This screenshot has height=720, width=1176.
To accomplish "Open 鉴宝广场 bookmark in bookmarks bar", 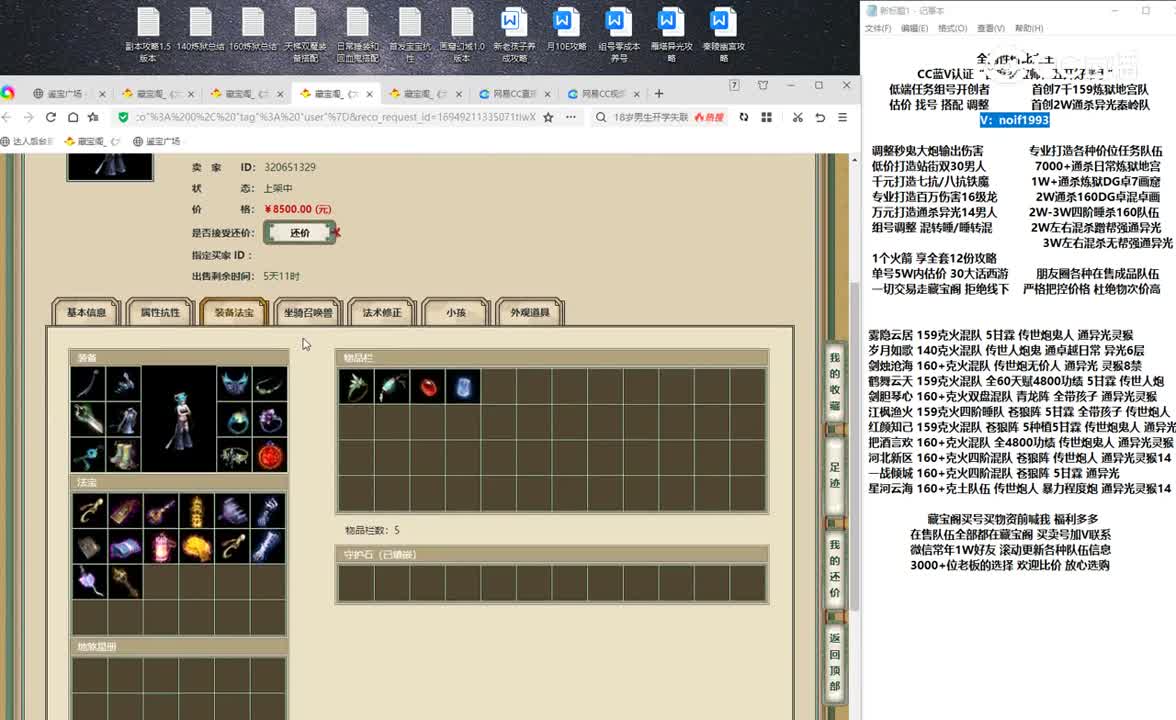I will point(156,141).
